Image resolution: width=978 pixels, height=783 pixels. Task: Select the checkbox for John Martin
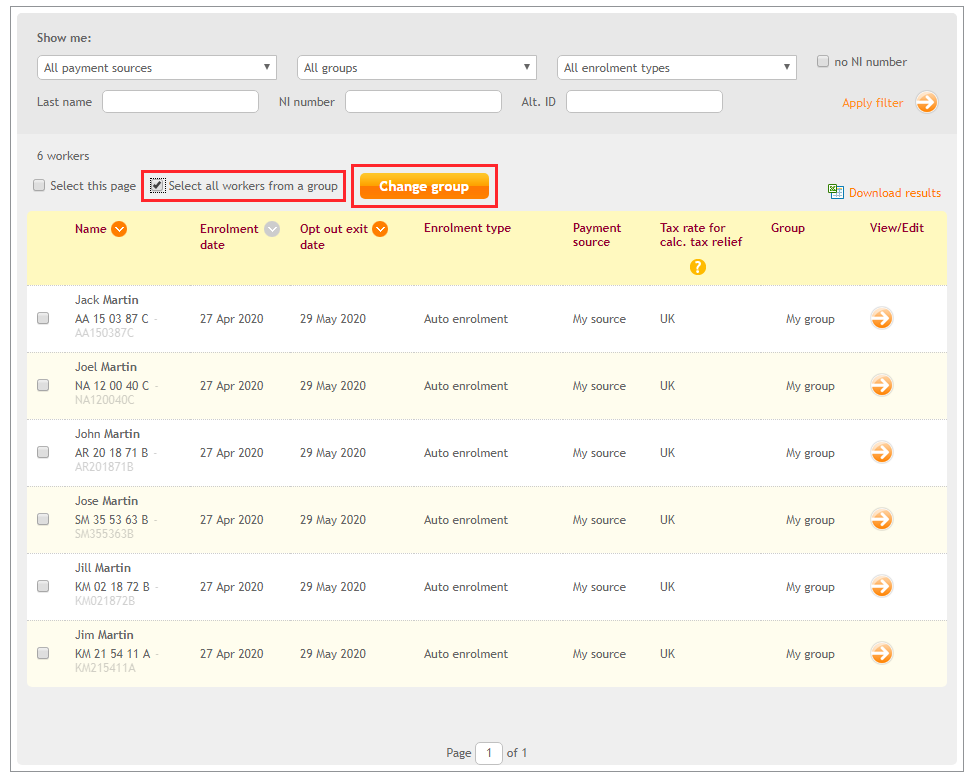click(43, 452)
